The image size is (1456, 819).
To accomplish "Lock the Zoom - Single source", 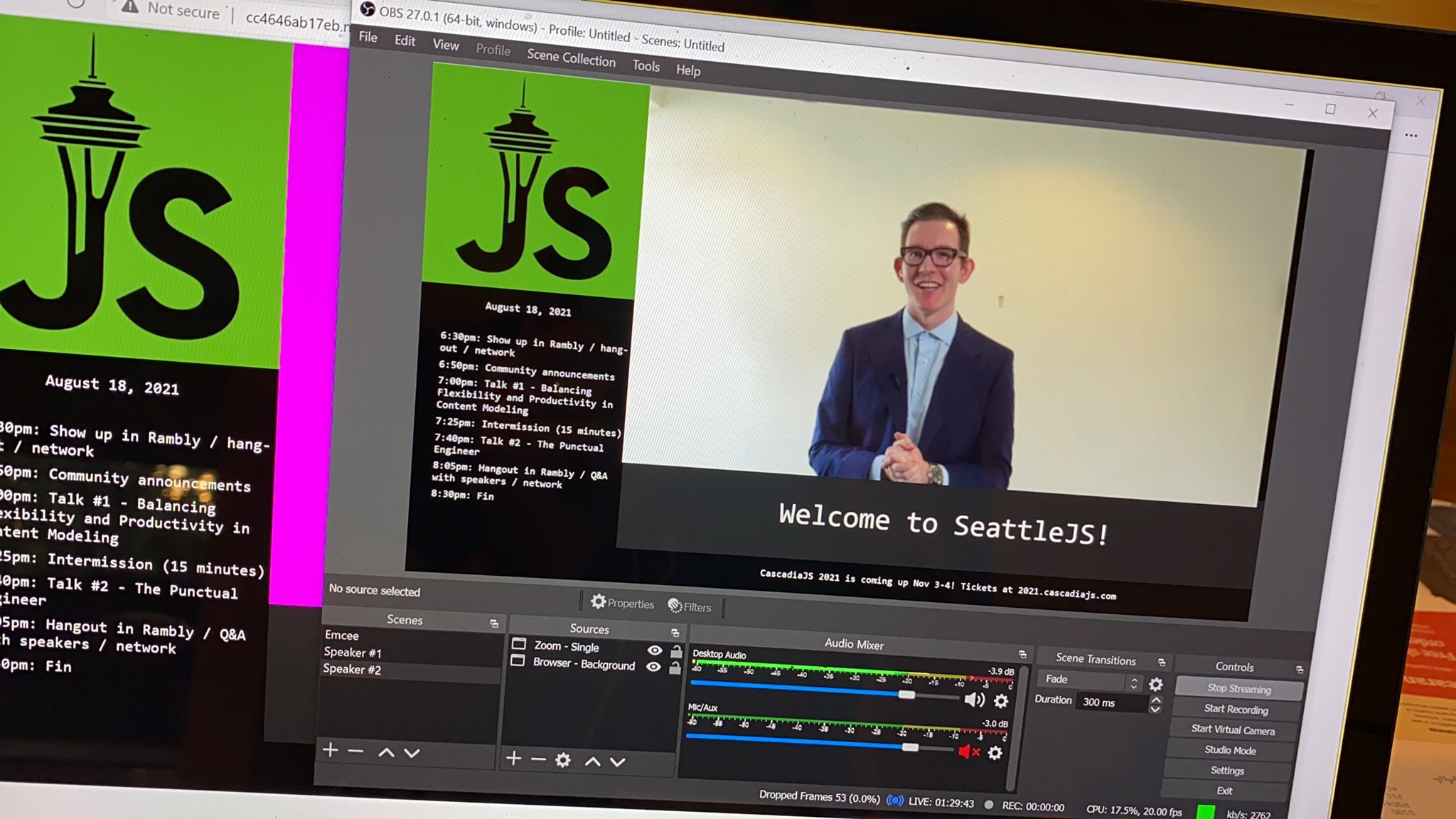I will [x=676, y=651].
